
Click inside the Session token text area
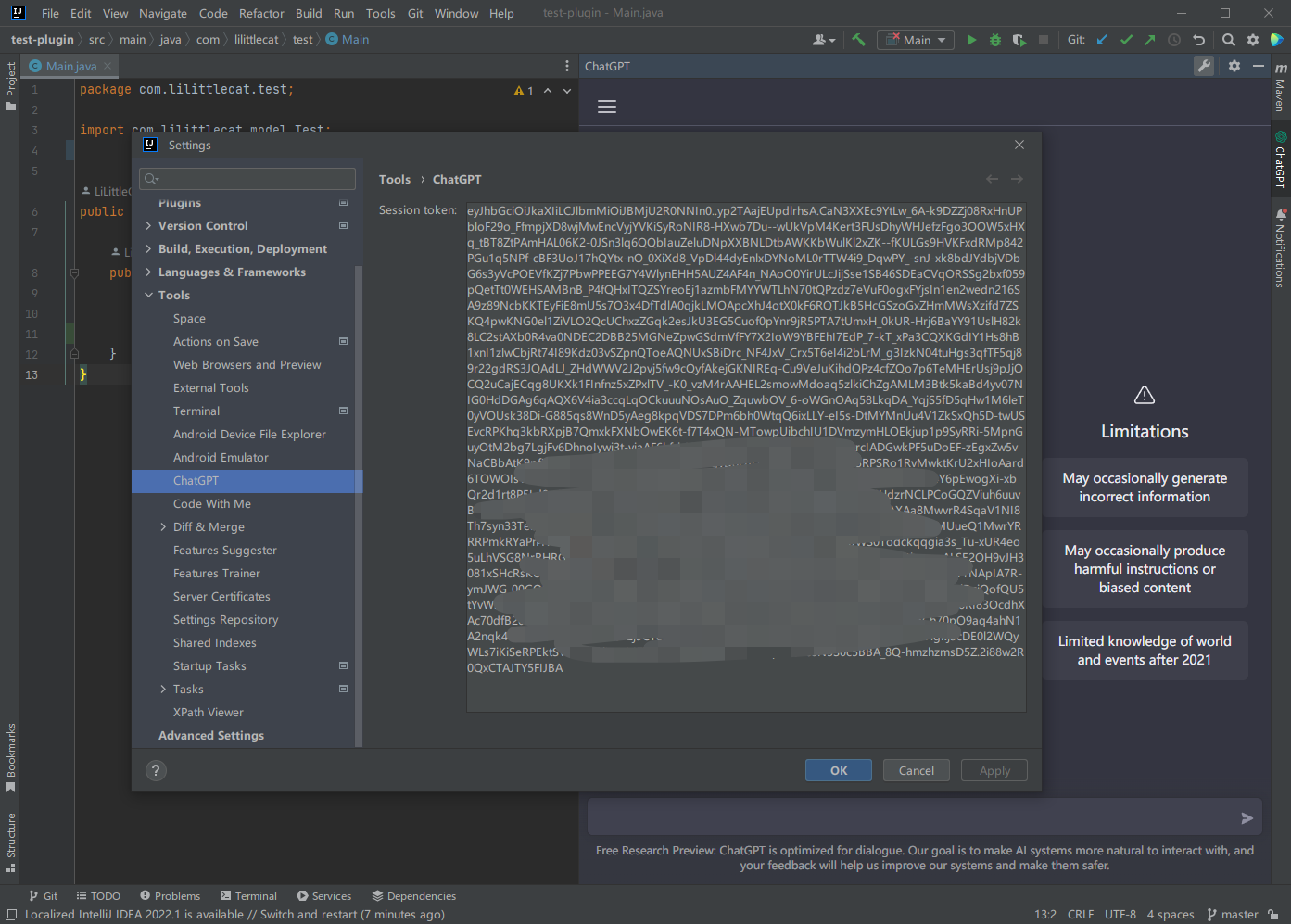tap(746, 457)
